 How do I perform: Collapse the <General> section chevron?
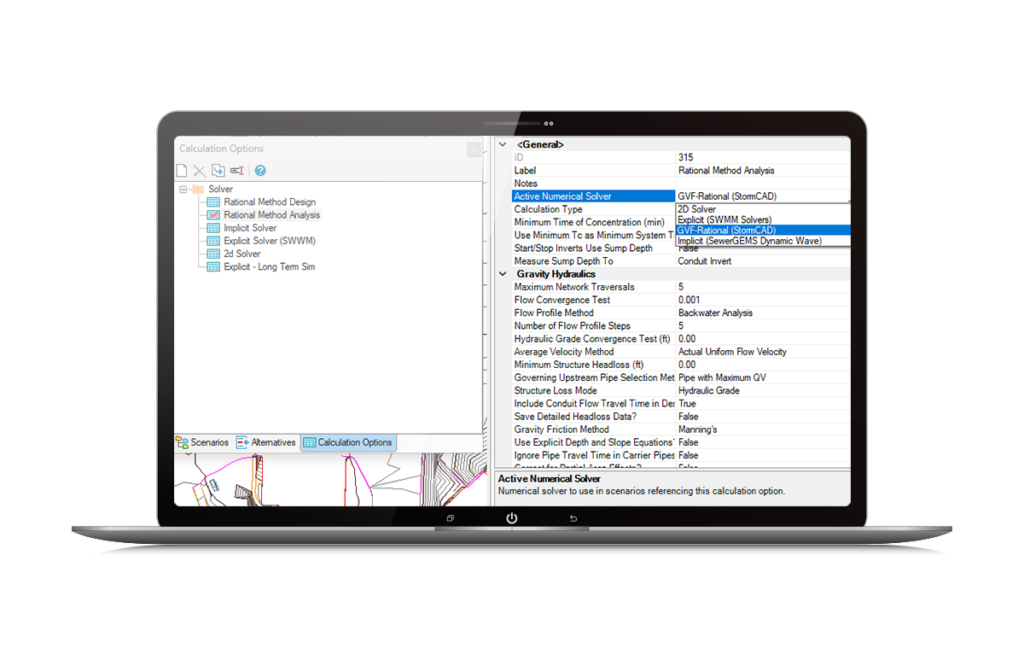tap(501, 144)
